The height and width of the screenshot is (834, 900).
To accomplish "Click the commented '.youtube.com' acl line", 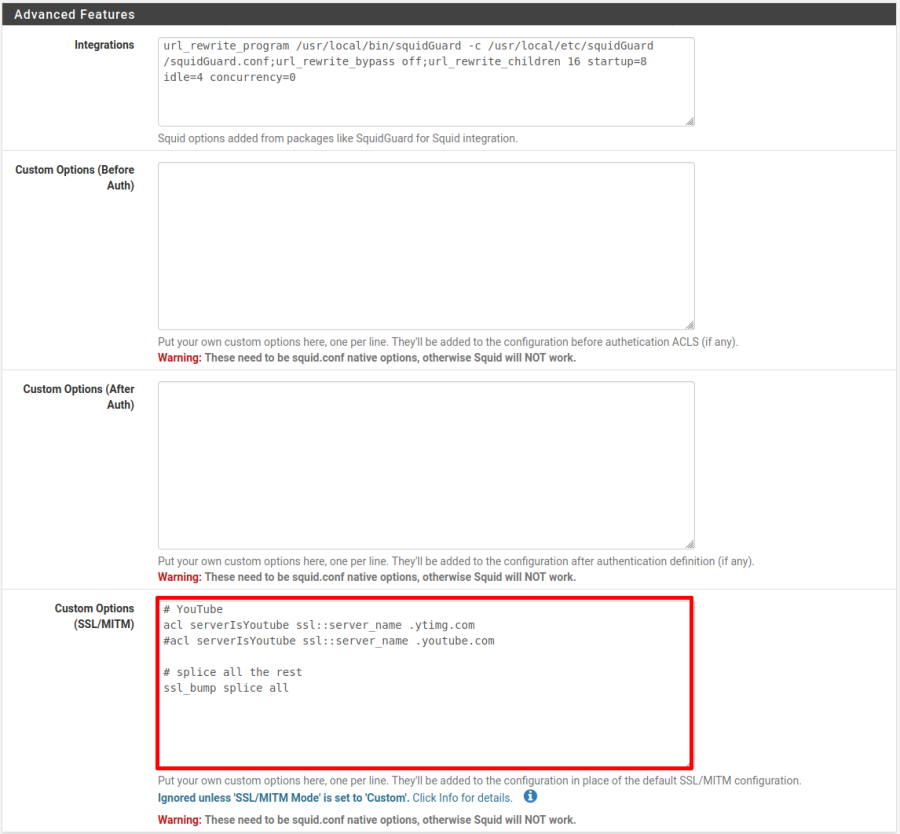I will (328, 641).
